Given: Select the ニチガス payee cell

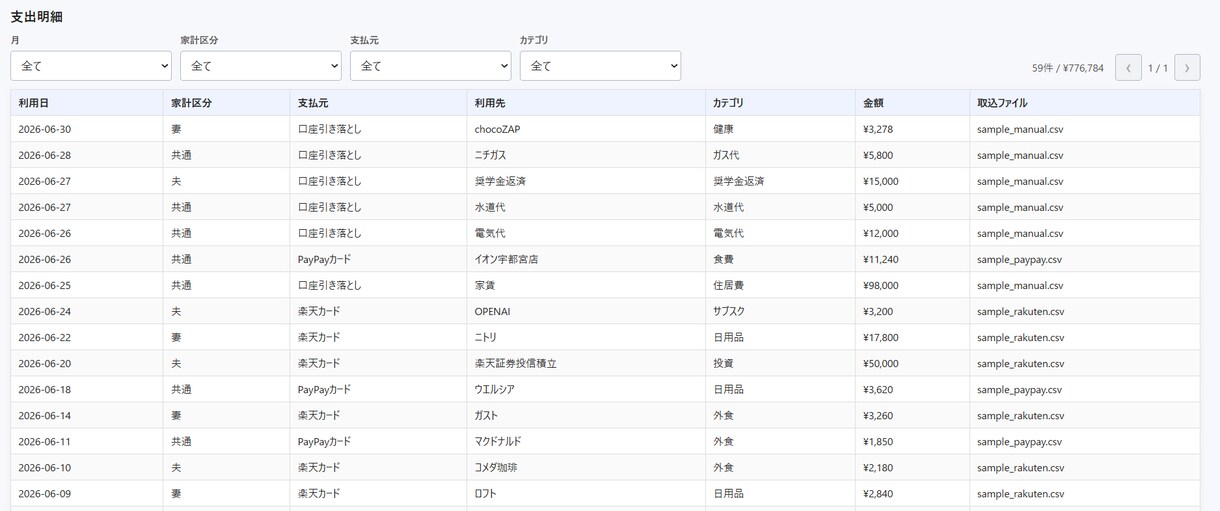Looking at the screenshot, I should point(585,155).
